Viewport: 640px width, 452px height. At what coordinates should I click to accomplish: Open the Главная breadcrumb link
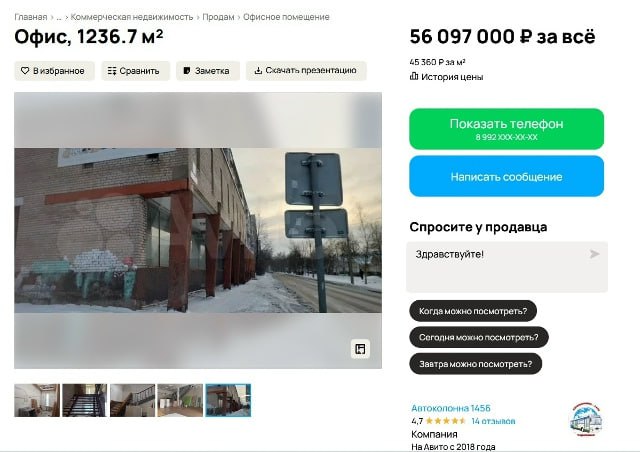(x=31, y=17)
